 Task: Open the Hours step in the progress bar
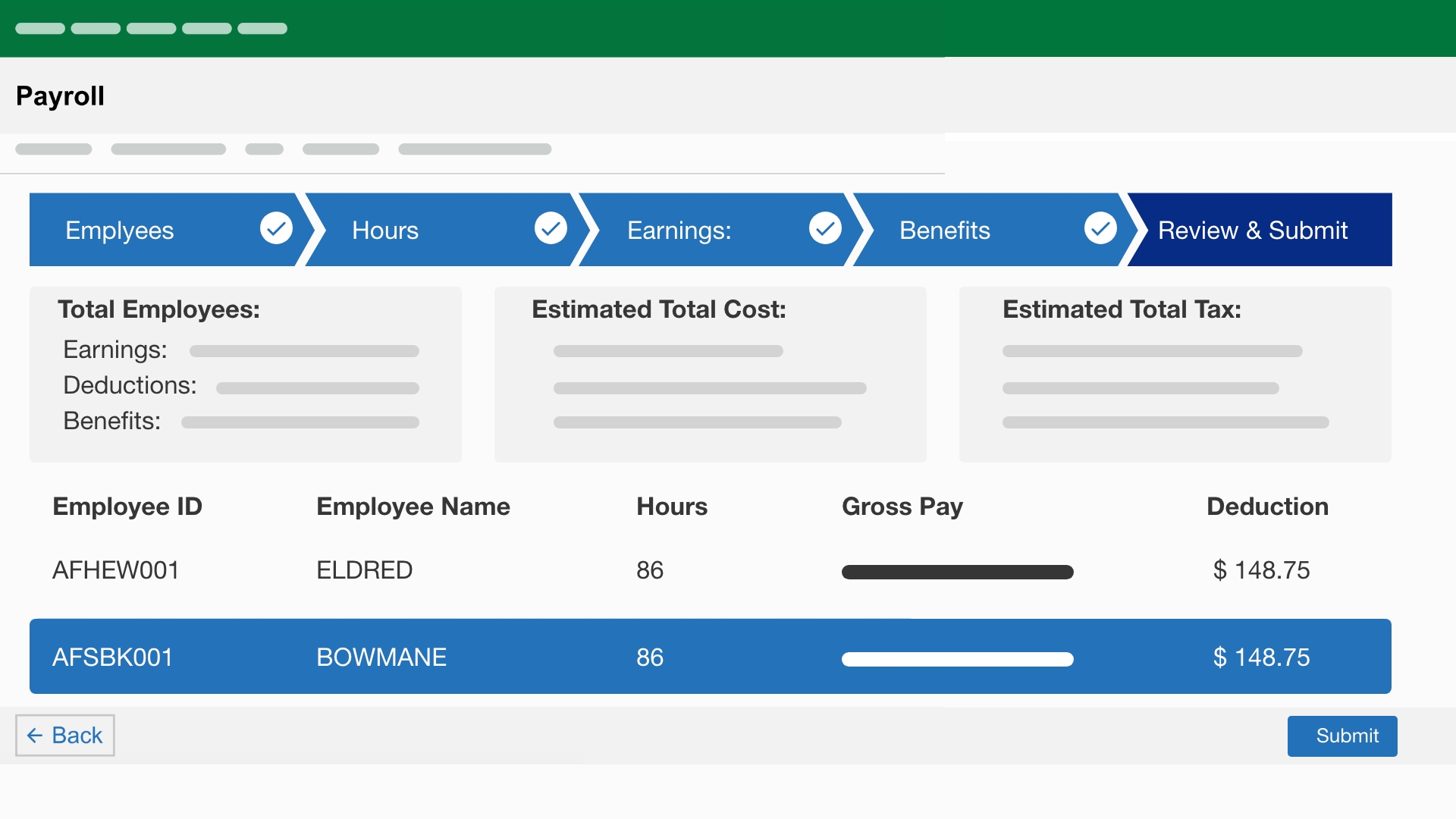coord(384,230)
